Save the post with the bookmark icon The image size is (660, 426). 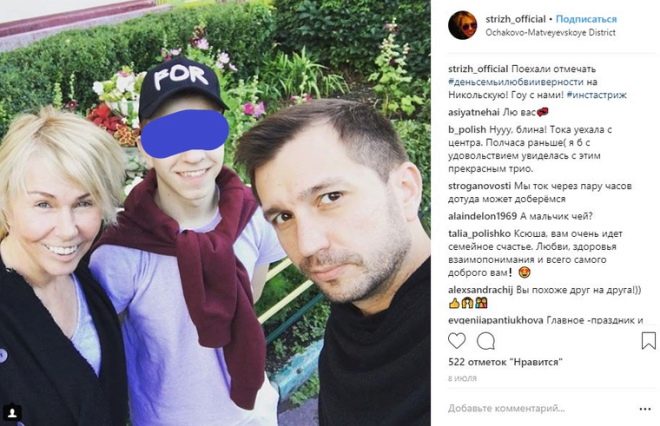click(x=648, y=341)
